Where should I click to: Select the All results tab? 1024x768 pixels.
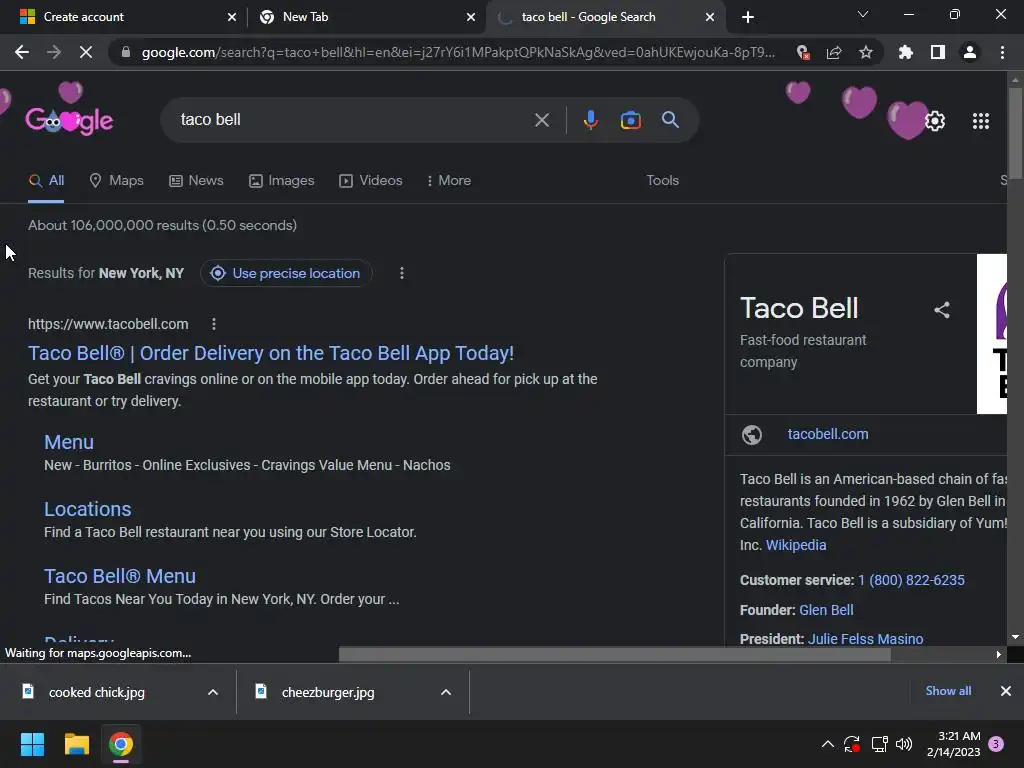[x=46, y=181]
